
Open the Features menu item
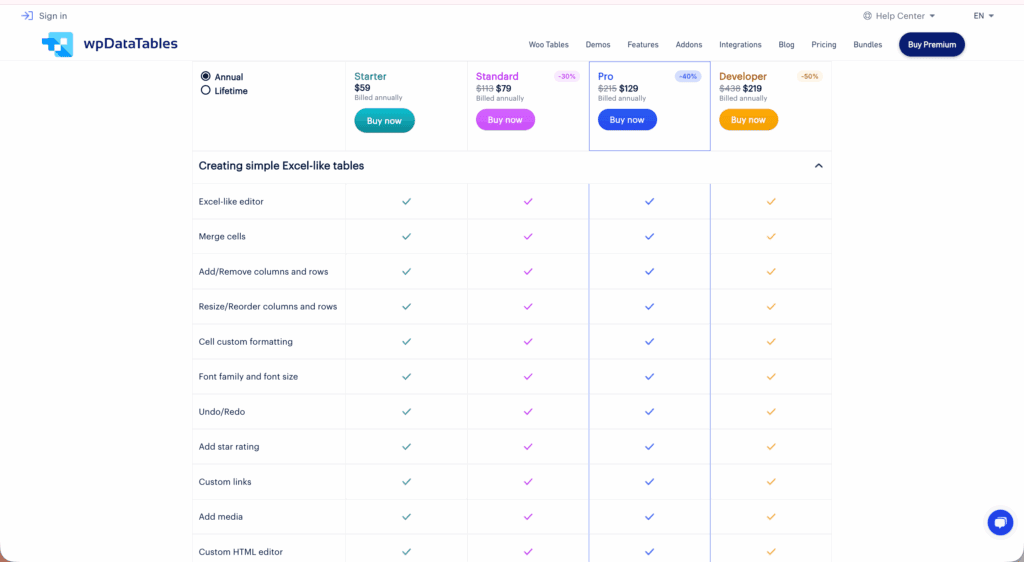643,44
